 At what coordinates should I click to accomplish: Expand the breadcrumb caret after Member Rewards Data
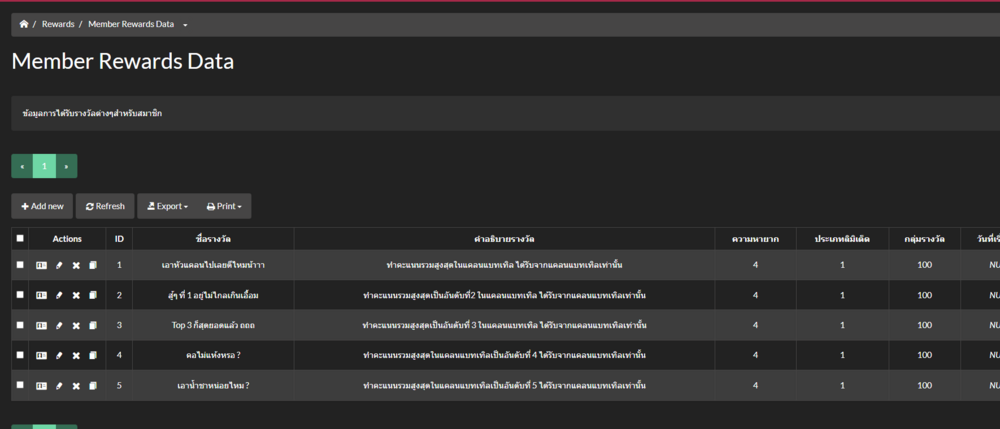185,24
